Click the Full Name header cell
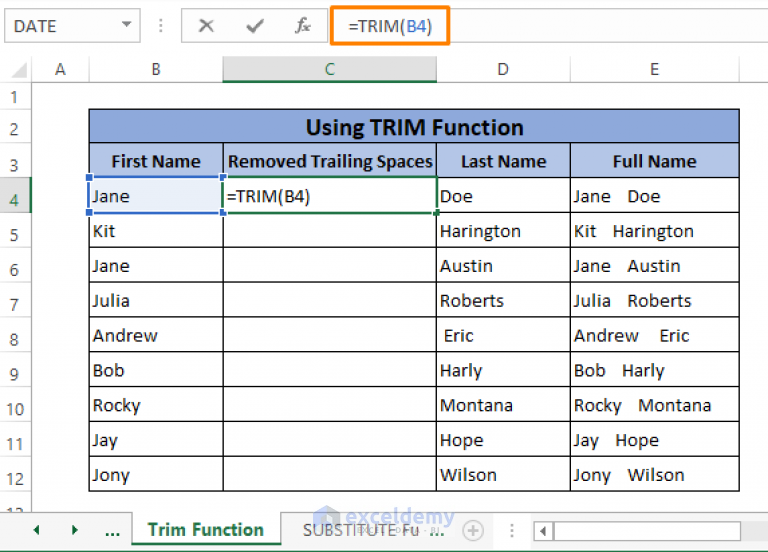Image resolution: width=768 pixels, height=552 pixels. pos(655,161)
